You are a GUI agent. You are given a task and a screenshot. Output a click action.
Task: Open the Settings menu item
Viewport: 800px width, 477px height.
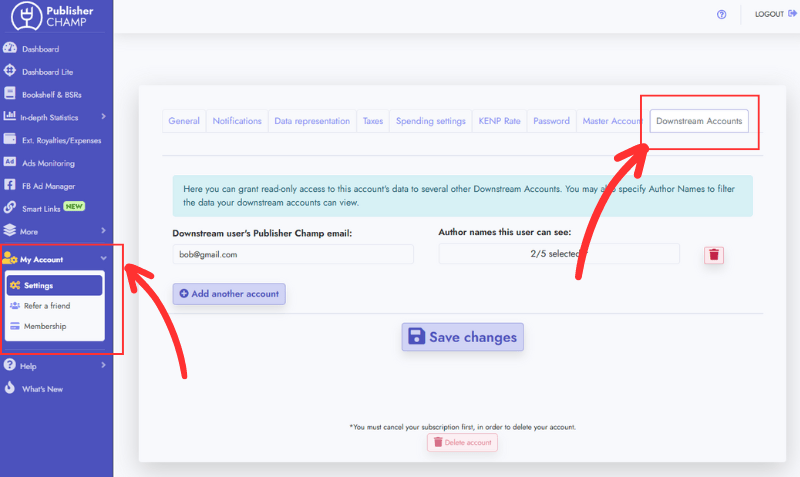tap(55, 285)
